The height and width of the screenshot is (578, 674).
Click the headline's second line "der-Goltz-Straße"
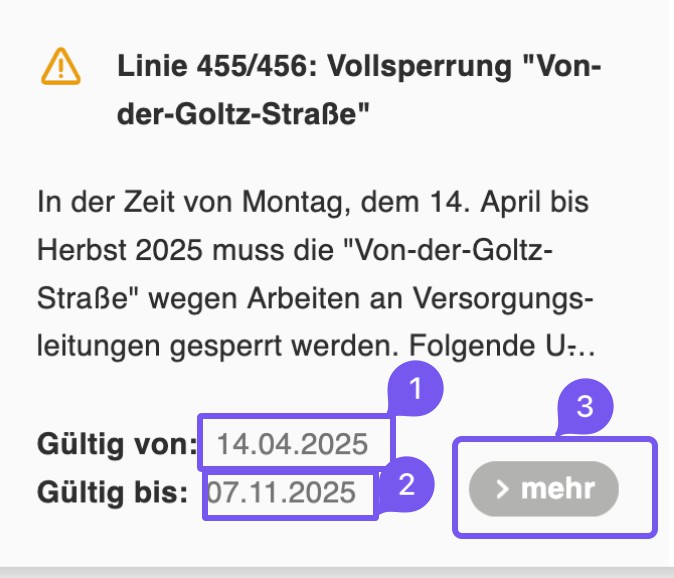[244, 116]
